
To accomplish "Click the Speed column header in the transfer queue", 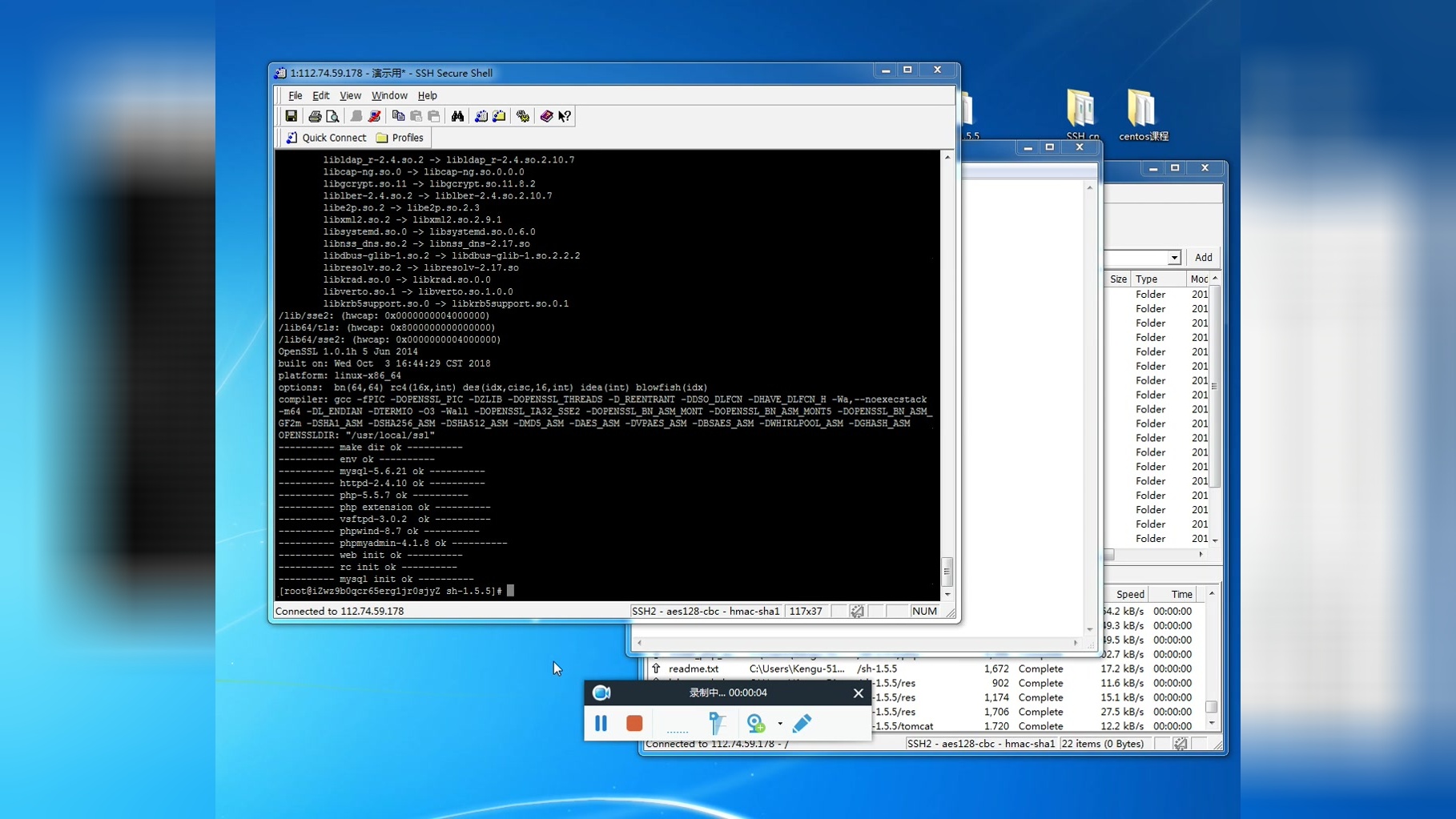I will pos(1129,594).
